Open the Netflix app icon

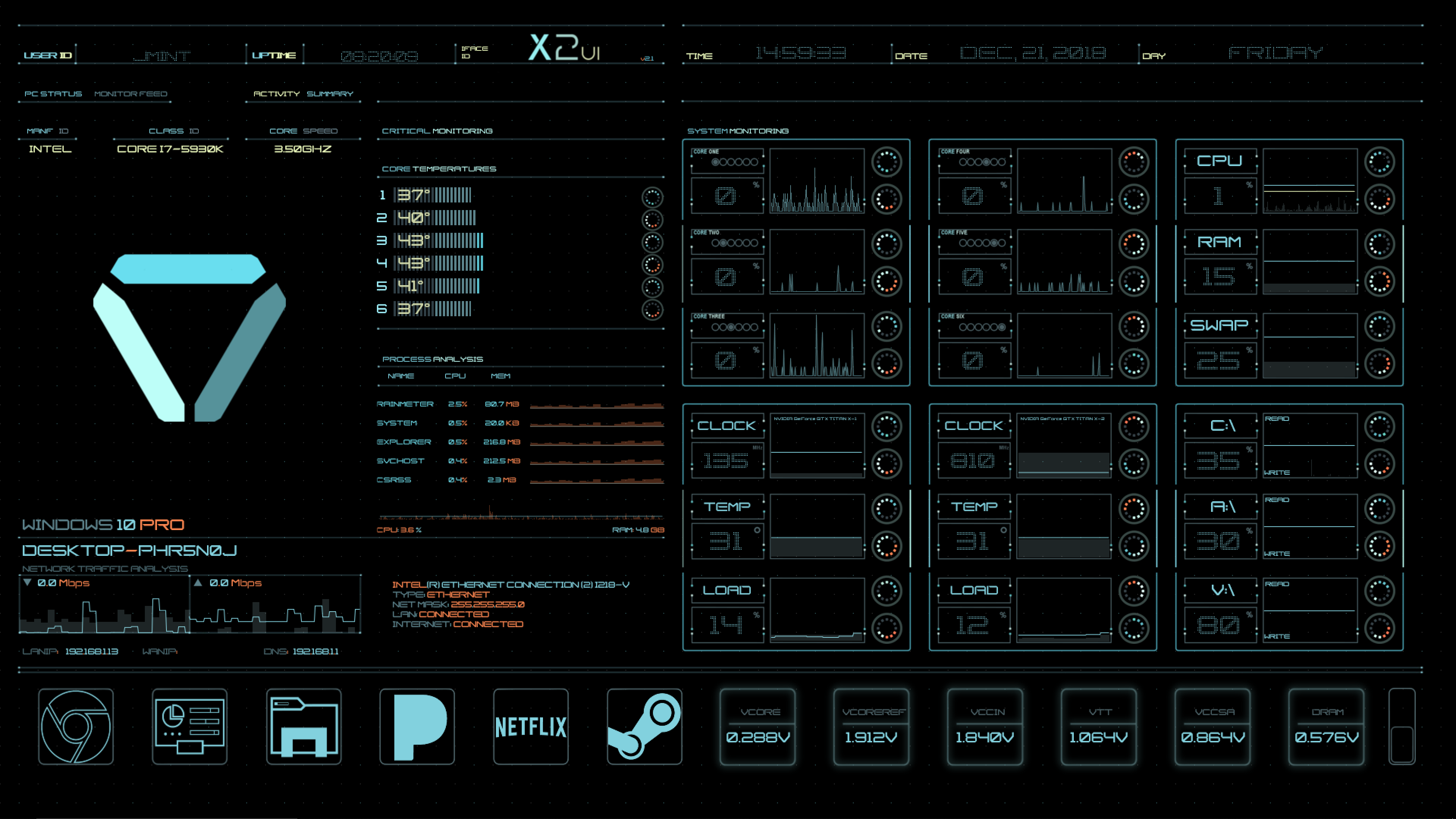click(530, 727)
